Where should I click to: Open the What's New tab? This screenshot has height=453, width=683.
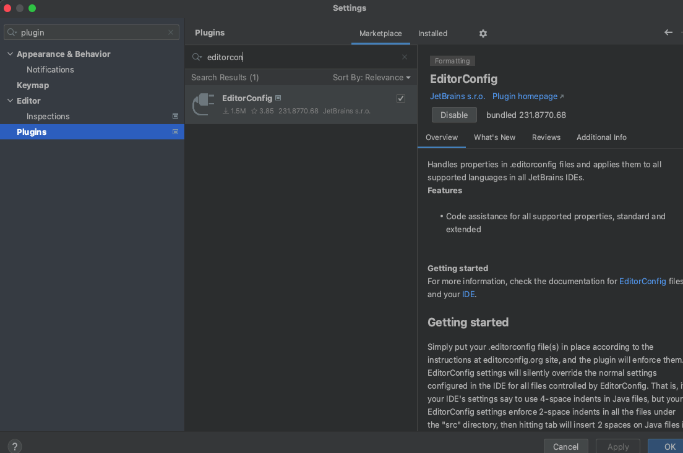[x=494, y=137]
